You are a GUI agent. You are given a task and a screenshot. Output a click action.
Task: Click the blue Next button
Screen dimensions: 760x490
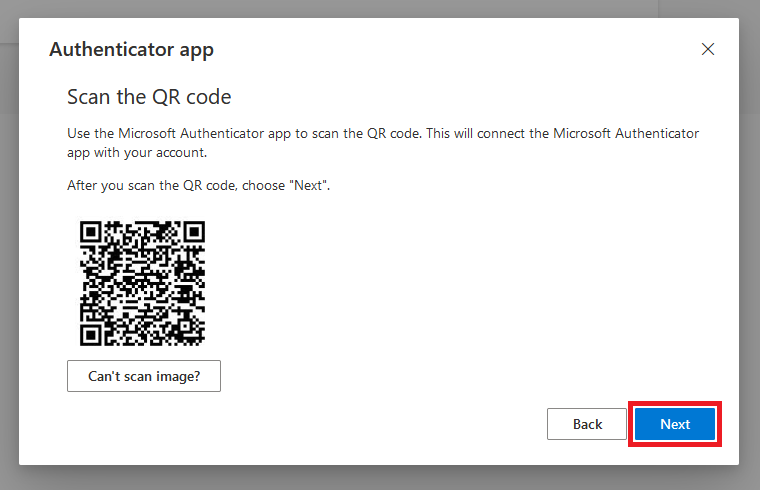(x=675, y=424)
